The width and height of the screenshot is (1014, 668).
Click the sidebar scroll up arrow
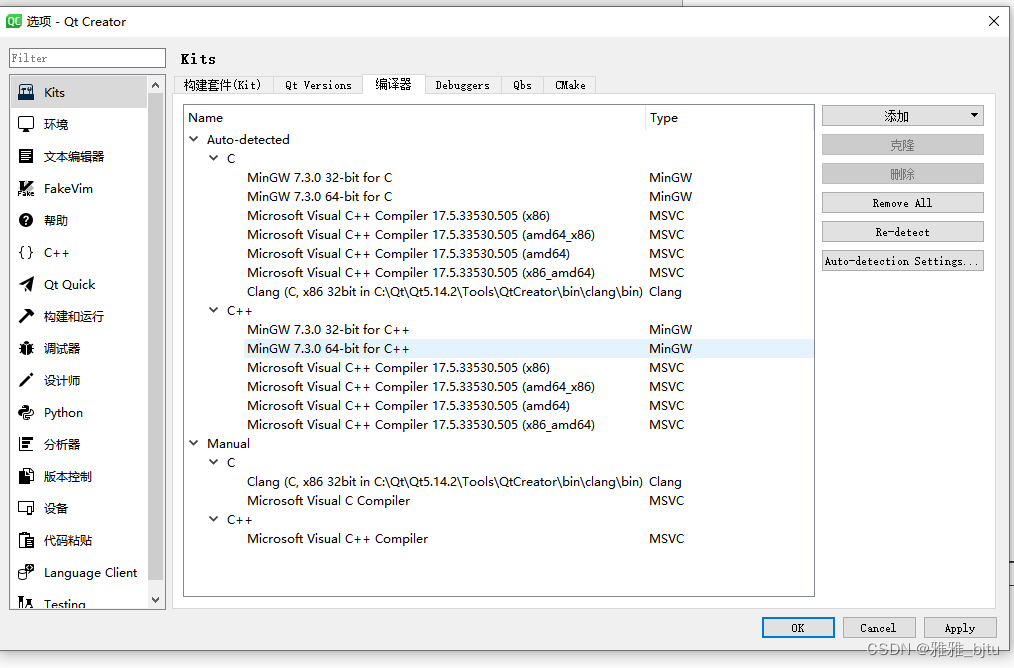[155, 85]
